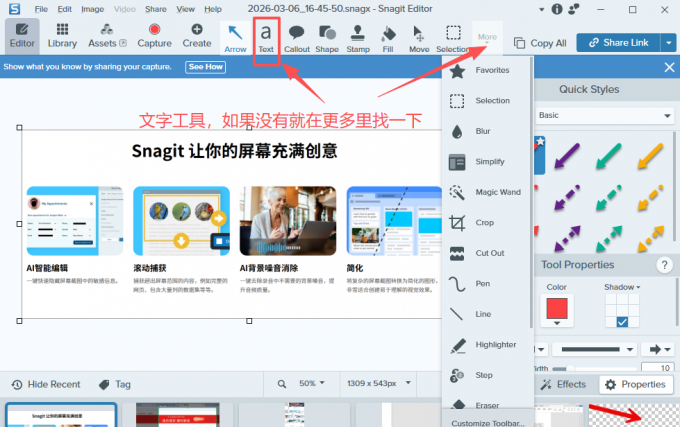Open the File menu
The width and height of the screenshot is (680, 427).
[41, 9]
